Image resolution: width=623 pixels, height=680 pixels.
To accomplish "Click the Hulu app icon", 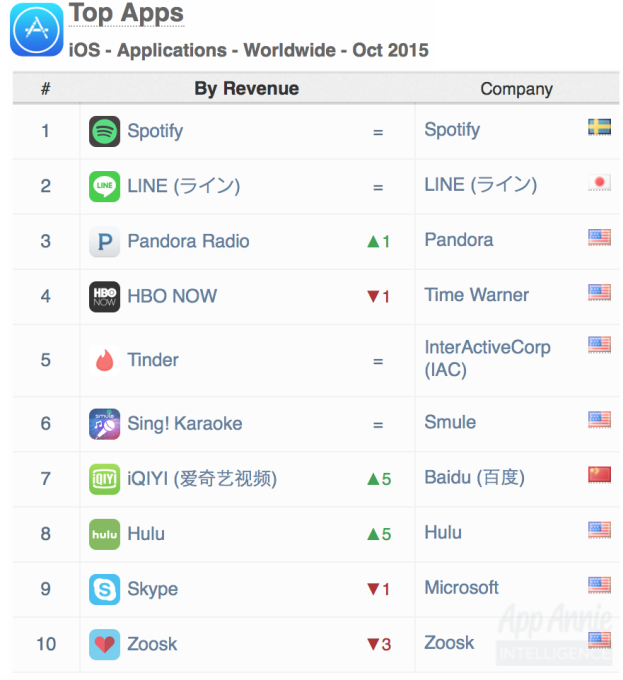I will pos(104,534).
